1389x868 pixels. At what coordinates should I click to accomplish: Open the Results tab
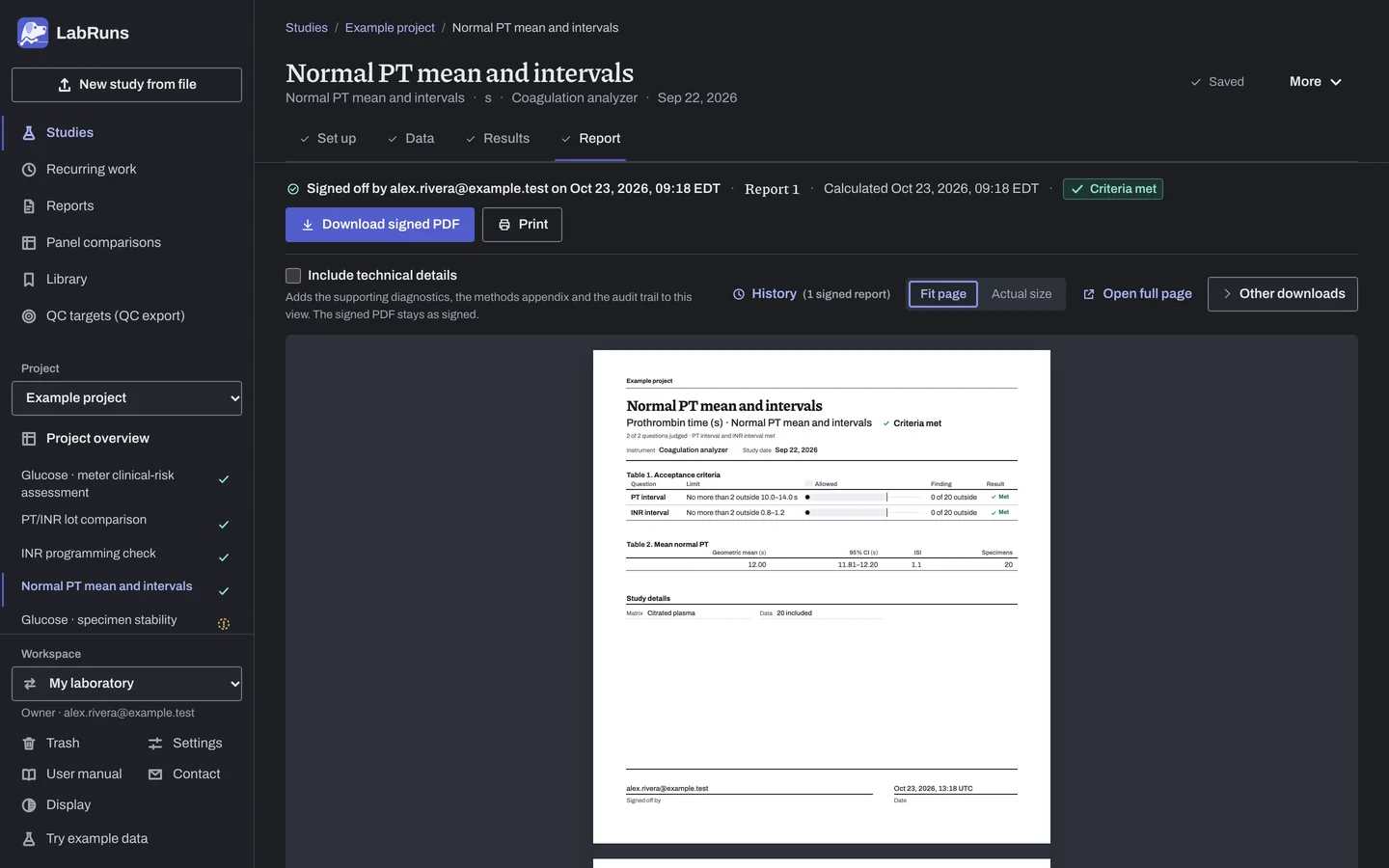point(498,139)
